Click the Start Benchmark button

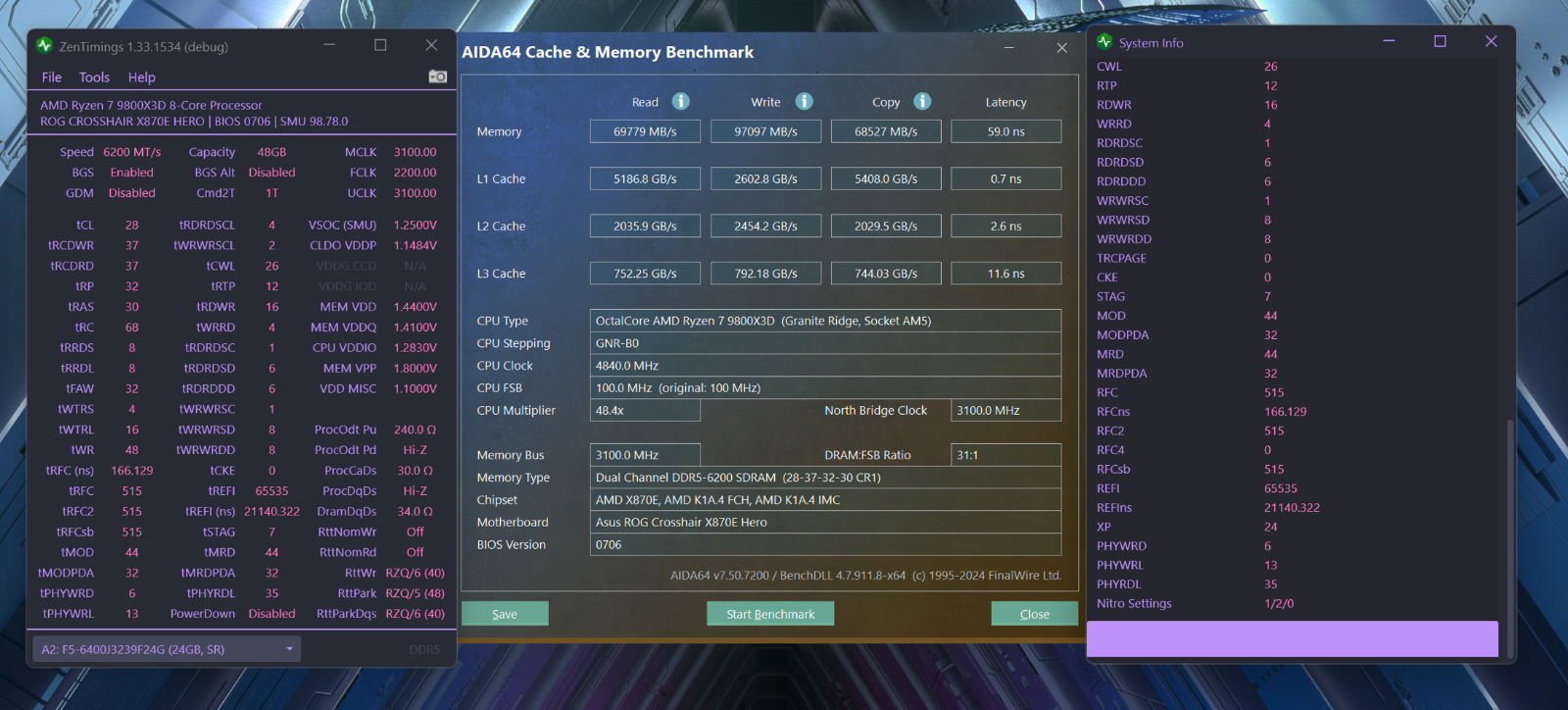click(770, 614)
